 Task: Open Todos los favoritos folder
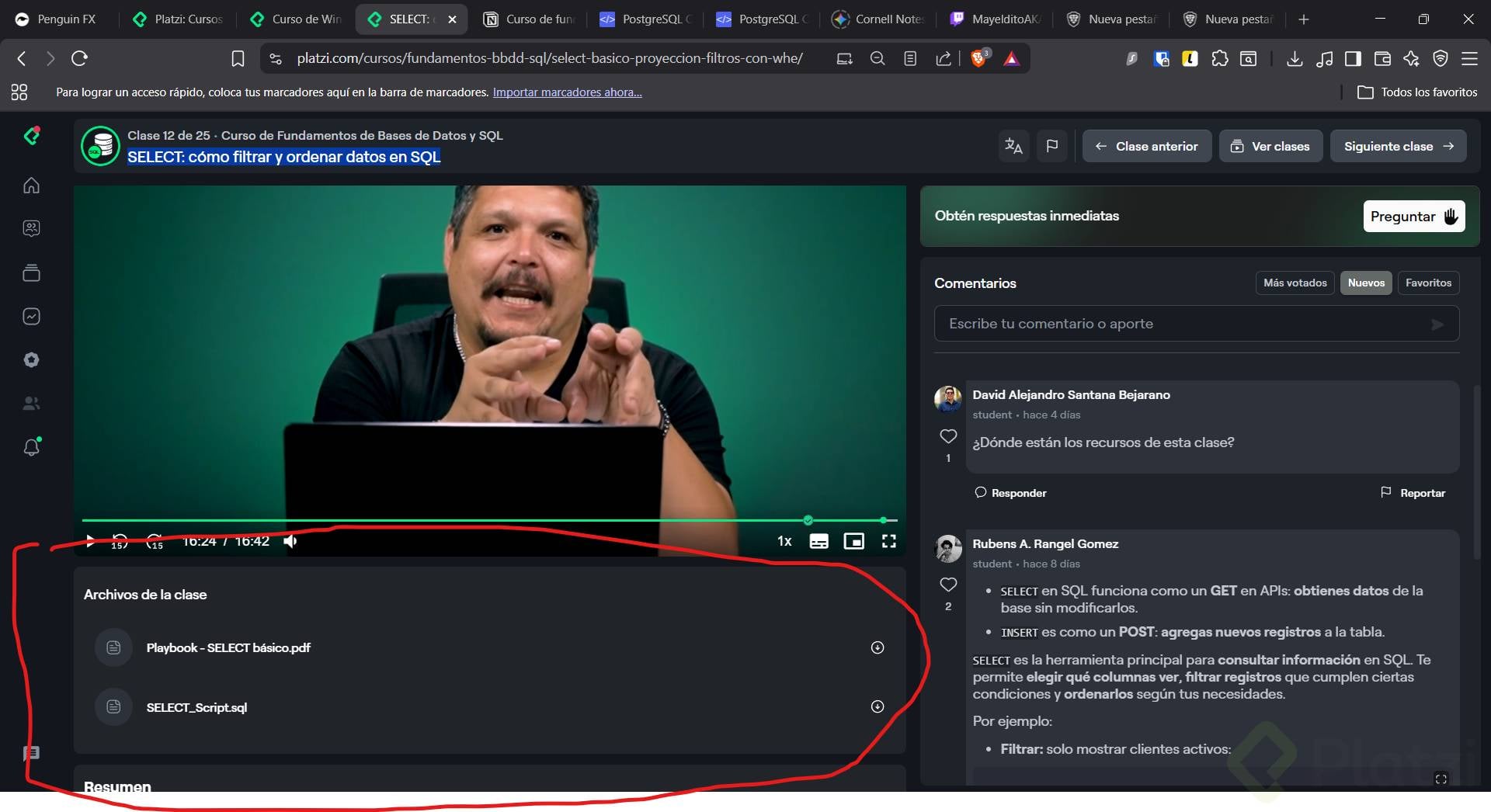(x=1417, y=92)
